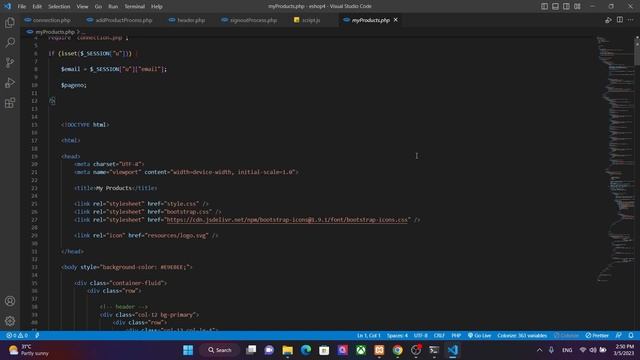Image resolution: width=640 pixels, height=360 pixels.
Task: Show hidden system tray icons
Action: 540,350
